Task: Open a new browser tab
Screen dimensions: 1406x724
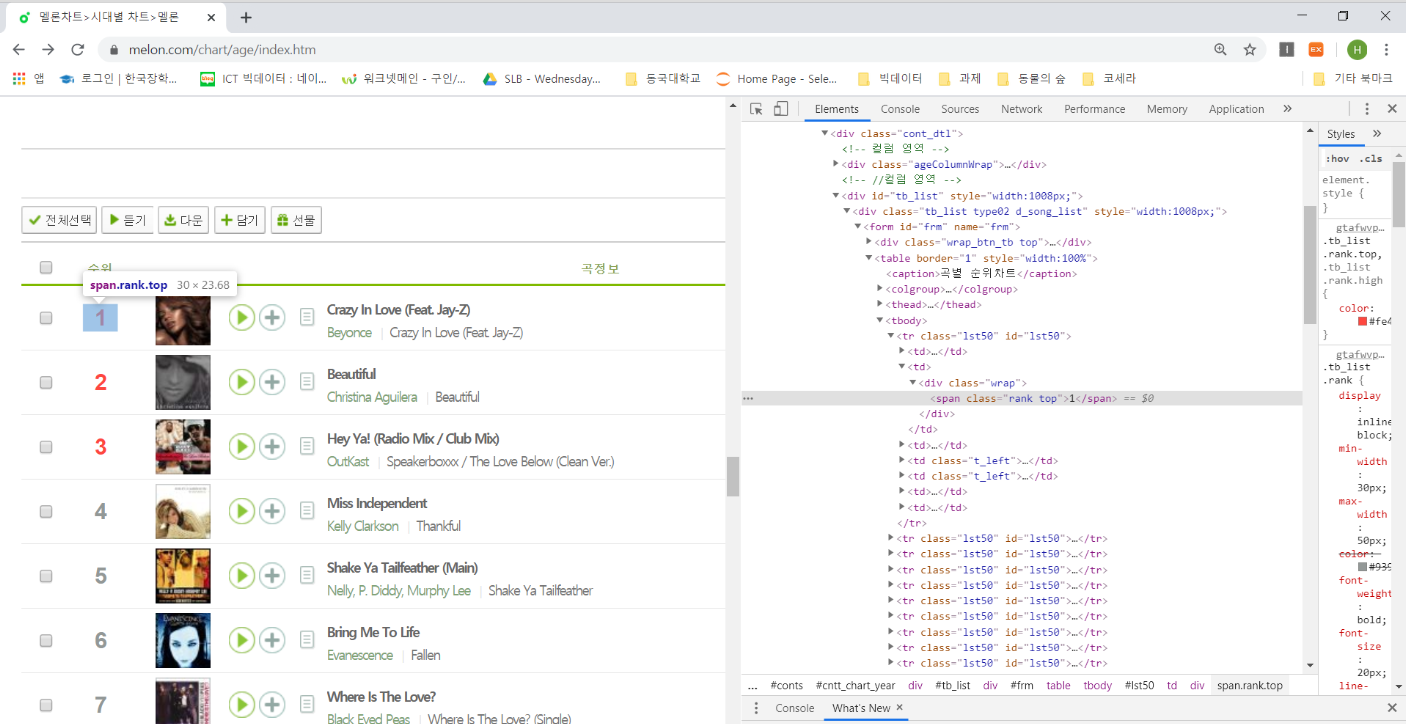Action: pyautogui.click(x=246, y=17)
